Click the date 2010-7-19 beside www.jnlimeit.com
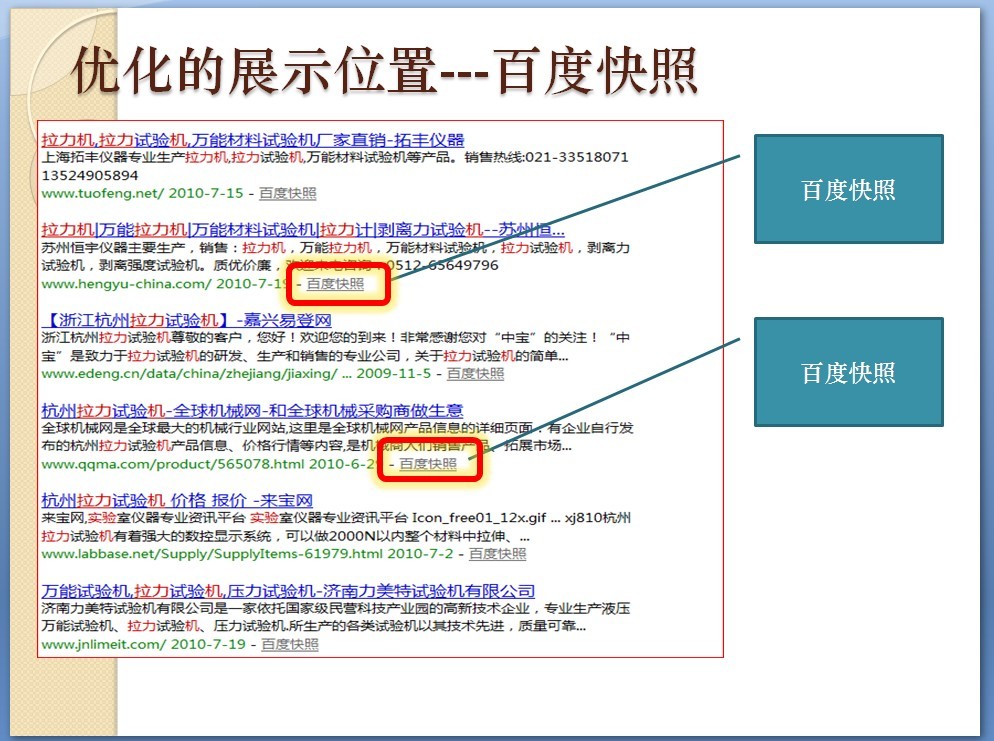 point(208,645)
